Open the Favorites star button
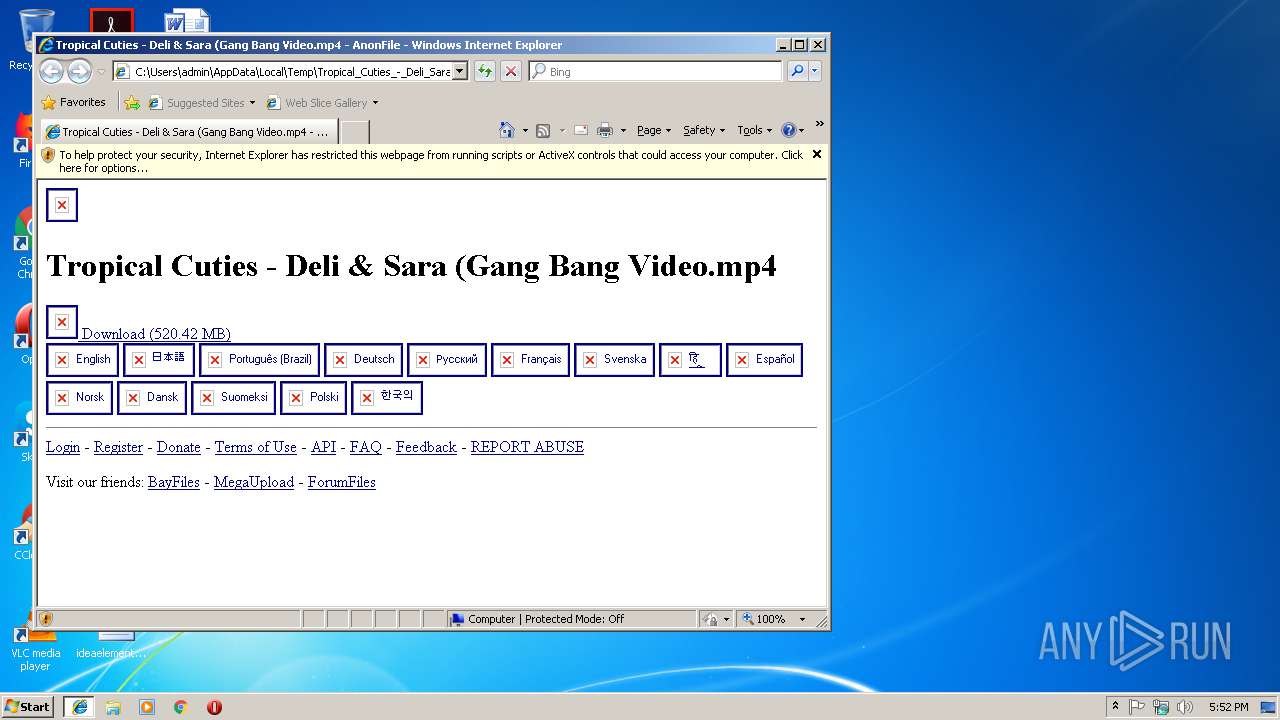The width and height of the screenshot is (1280, 720). [73, 102]
